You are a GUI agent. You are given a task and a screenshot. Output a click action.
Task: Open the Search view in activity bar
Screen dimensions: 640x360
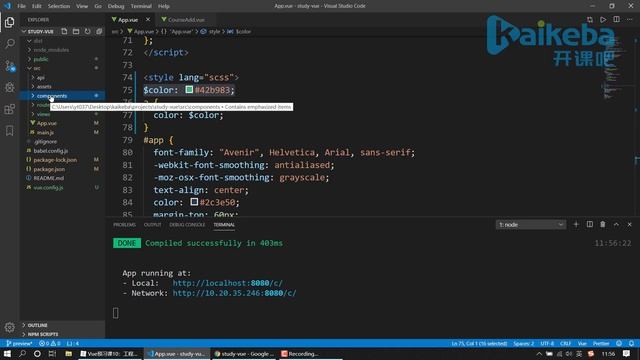[x=9, y=43]
